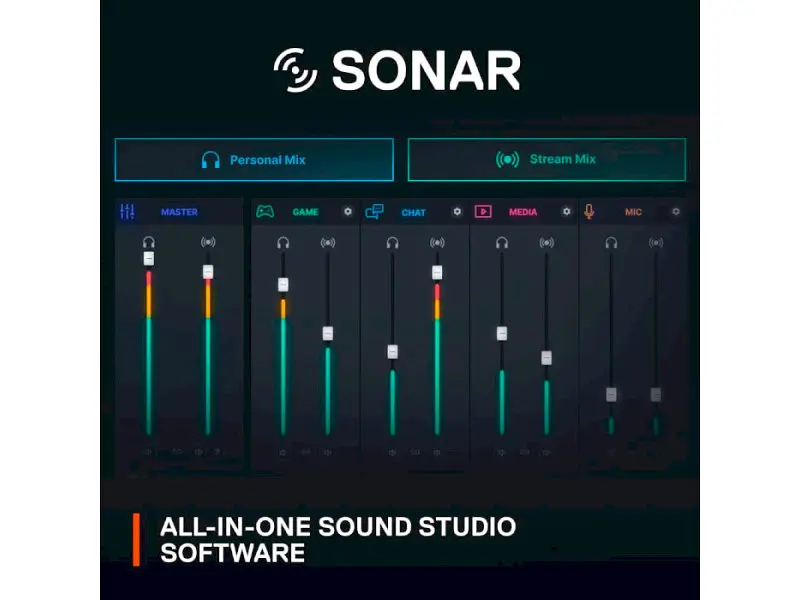Click the Media play icon

pyautogui.click(x=483, y=211)
